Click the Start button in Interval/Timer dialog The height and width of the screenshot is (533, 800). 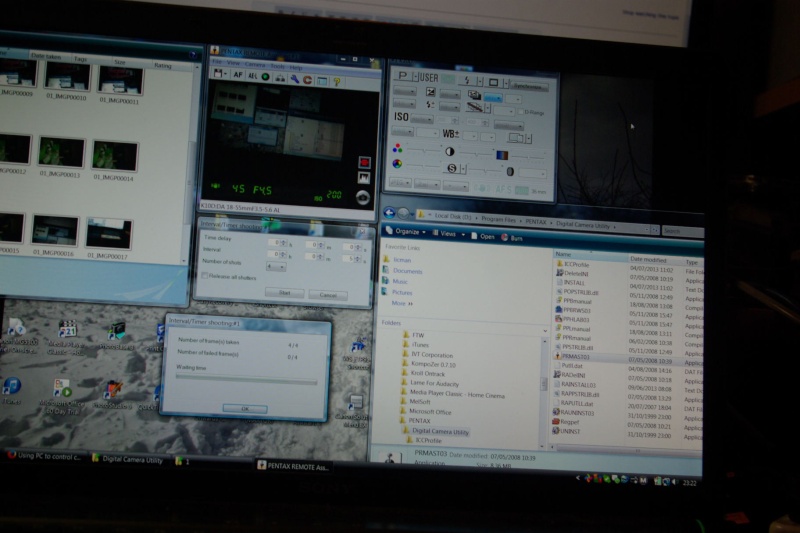tap(285, 293)
